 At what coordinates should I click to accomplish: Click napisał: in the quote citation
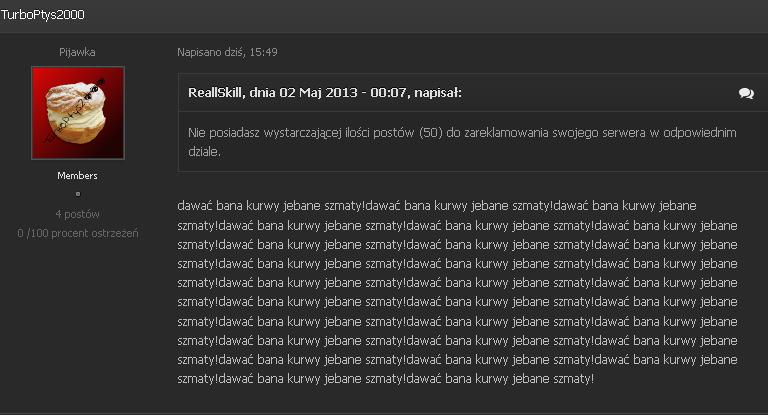click(x=438, y=93)
